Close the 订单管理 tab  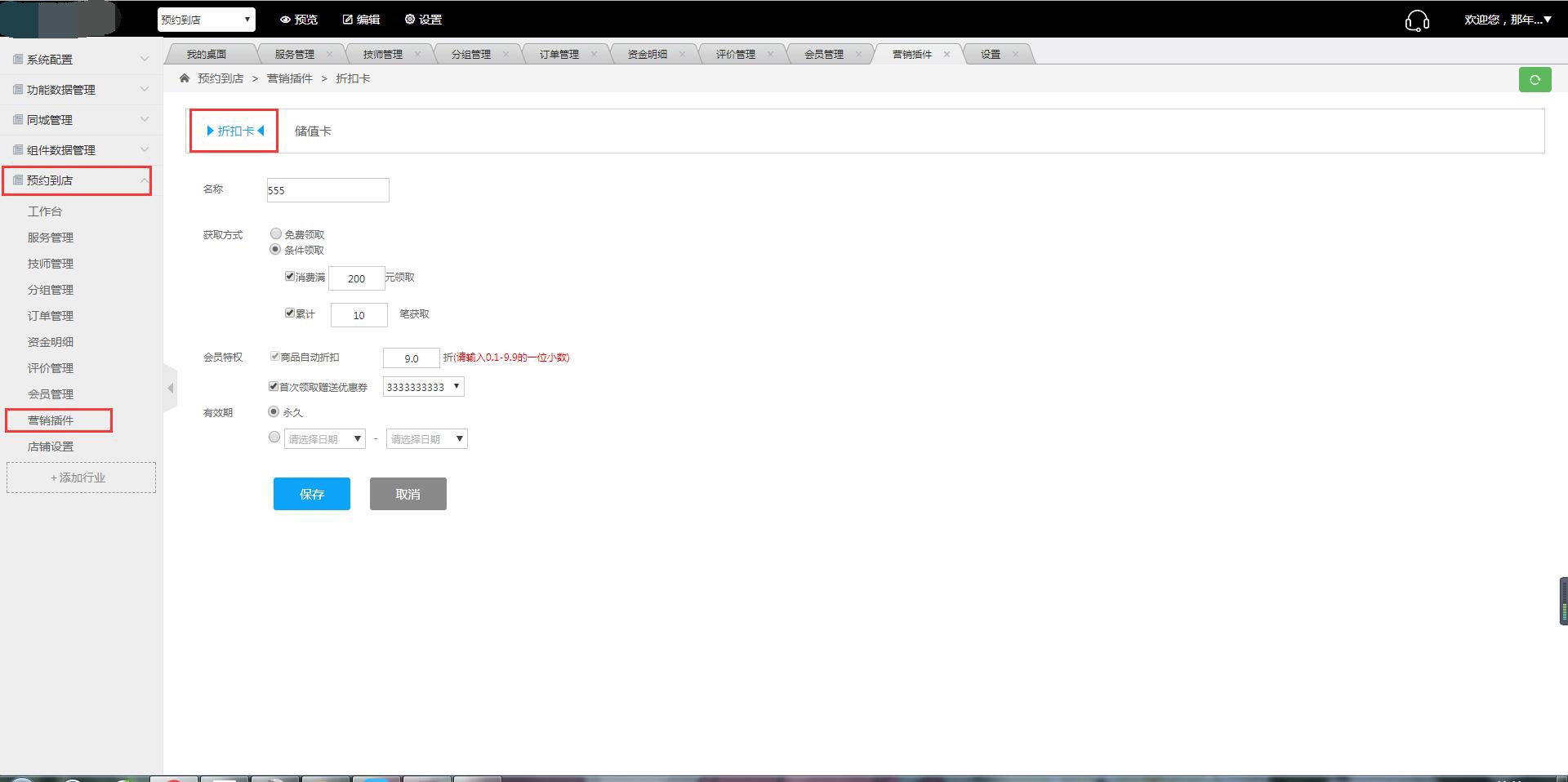click(x=594, y=55)
